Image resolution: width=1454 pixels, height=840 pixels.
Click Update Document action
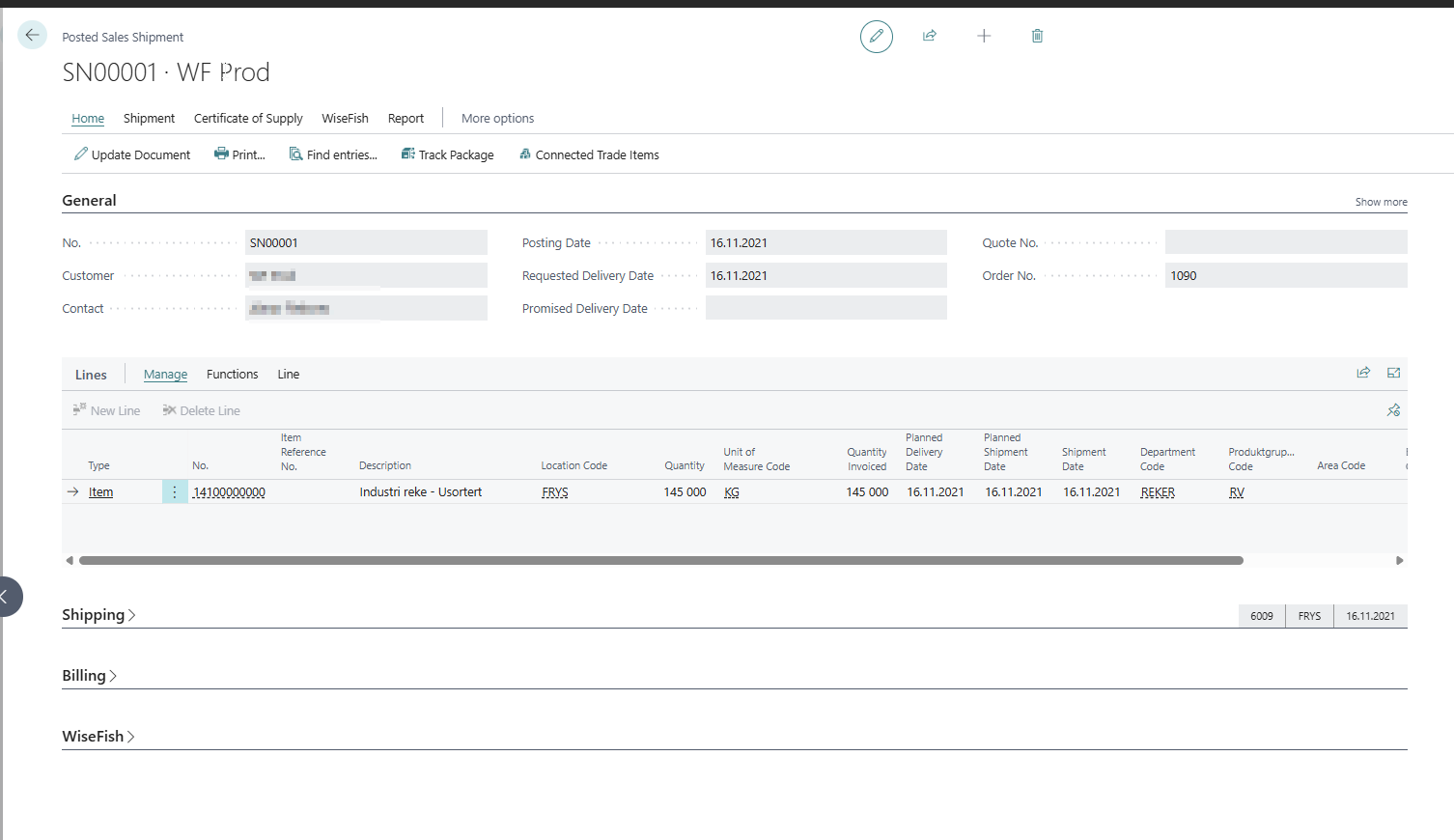[132, 155]
